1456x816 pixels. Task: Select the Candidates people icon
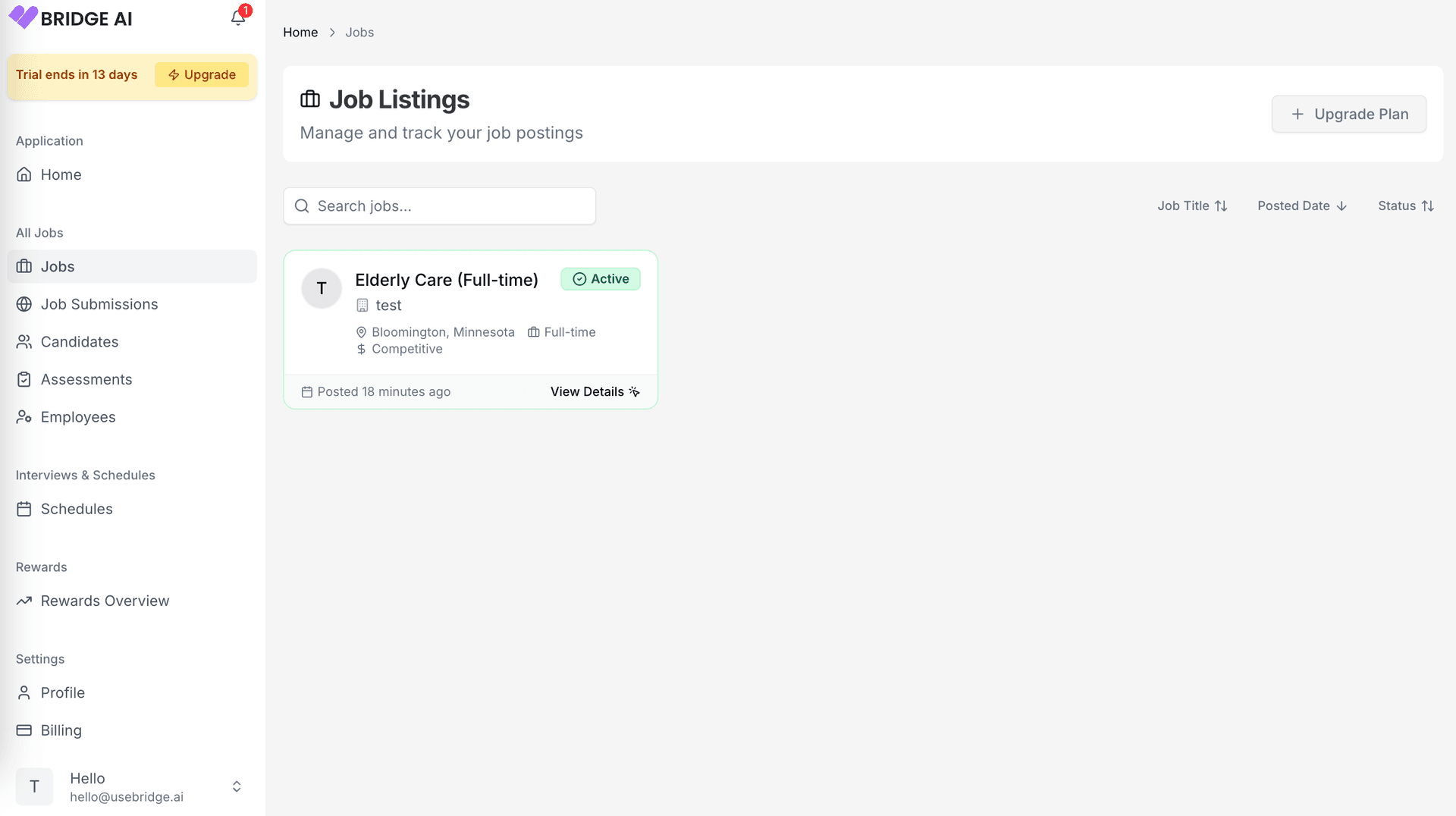24,341
